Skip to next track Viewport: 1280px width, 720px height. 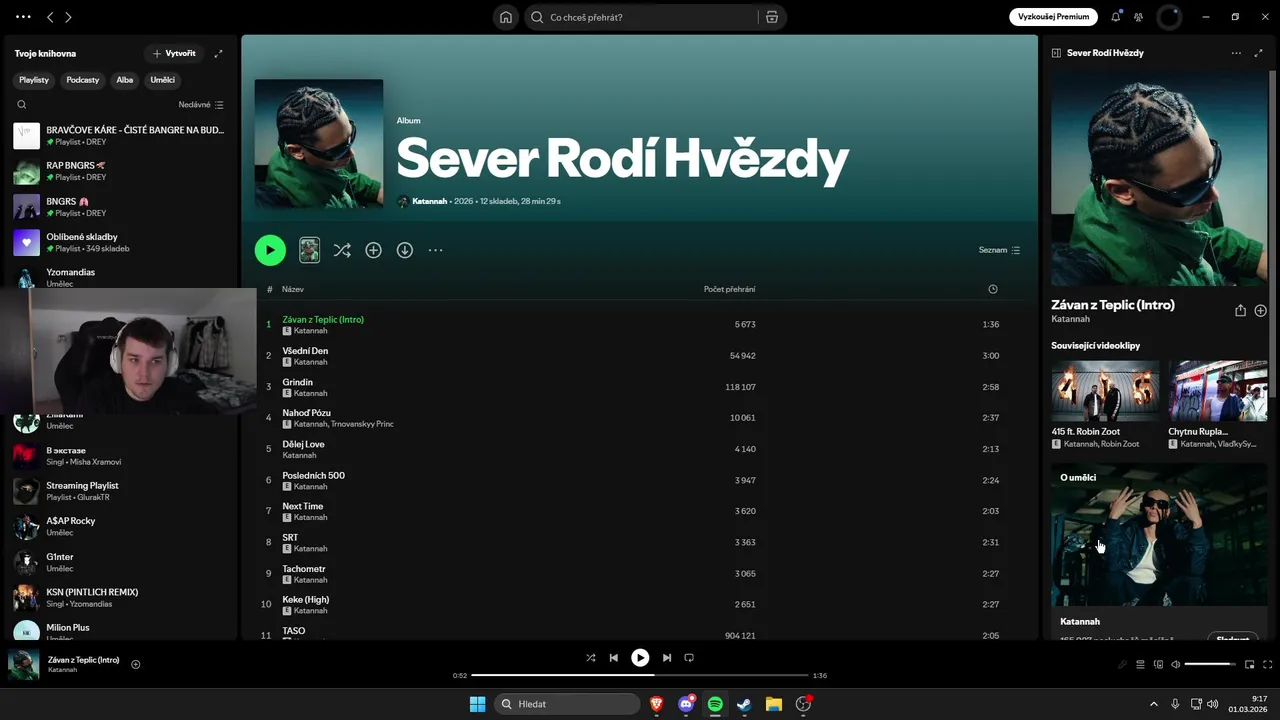[x=666, y=658]
